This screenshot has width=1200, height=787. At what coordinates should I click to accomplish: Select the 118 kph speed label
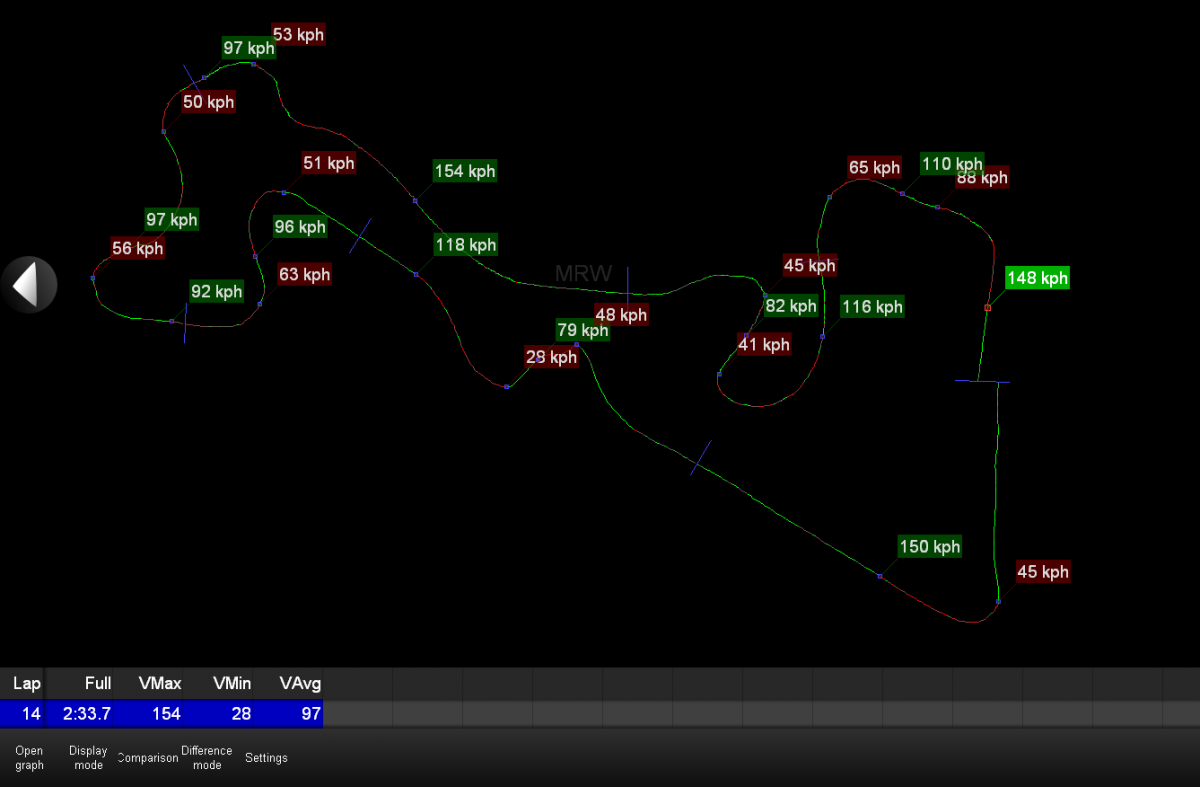pyautogui.click(x=466, y=245)
